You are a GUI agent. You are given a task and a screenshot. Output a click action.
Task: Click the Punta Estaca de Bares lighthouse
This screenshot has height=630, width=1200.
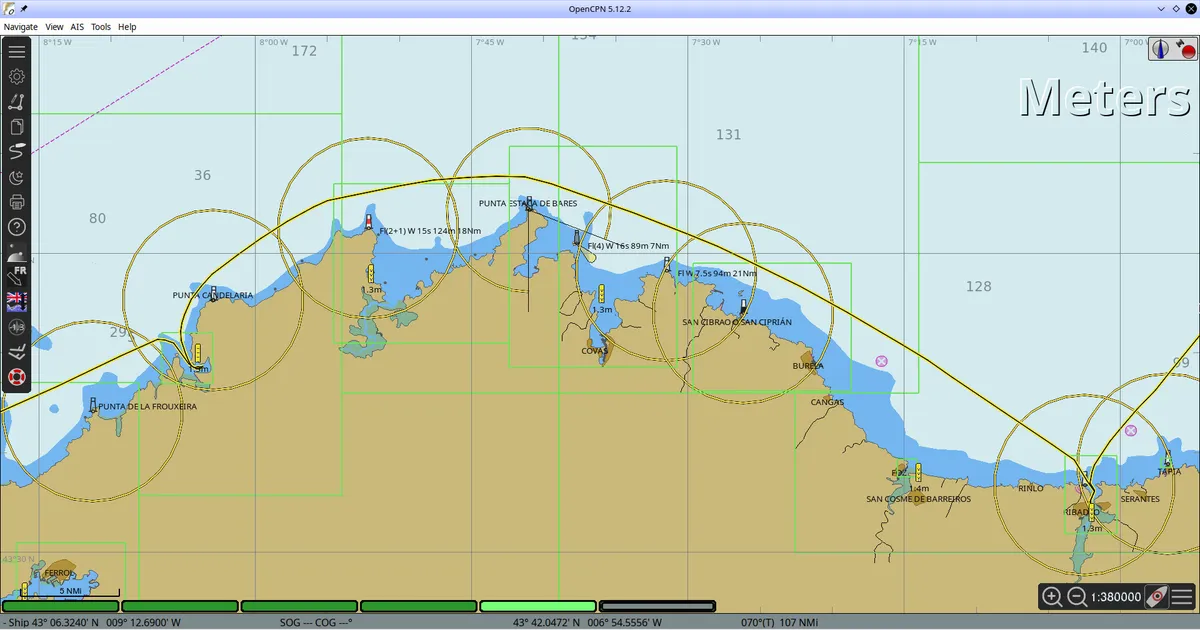tap(529, 203)
